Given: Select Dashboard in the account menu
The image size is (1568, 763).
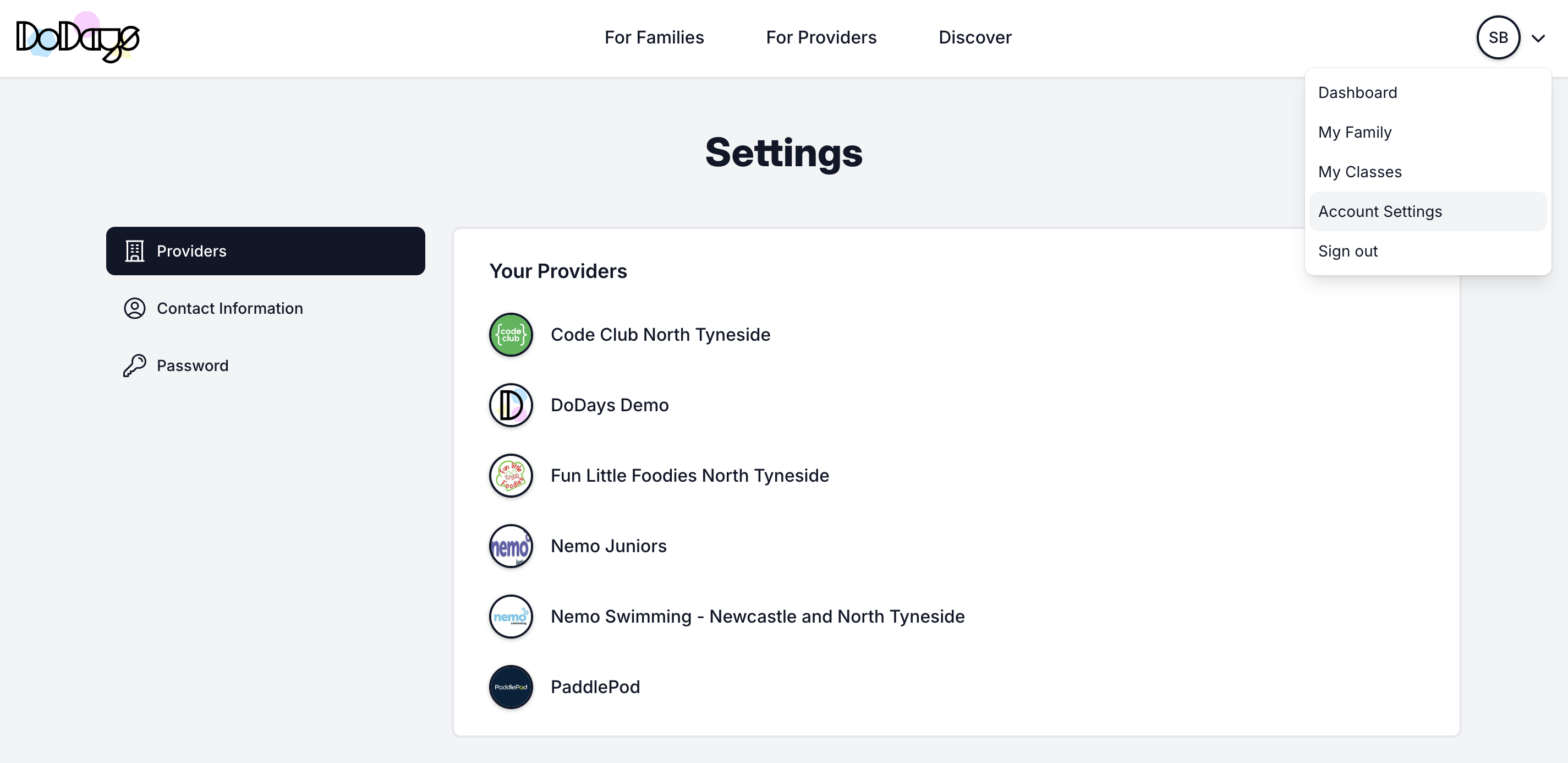Looking at the screenshot, I should tap(1357, 92).
